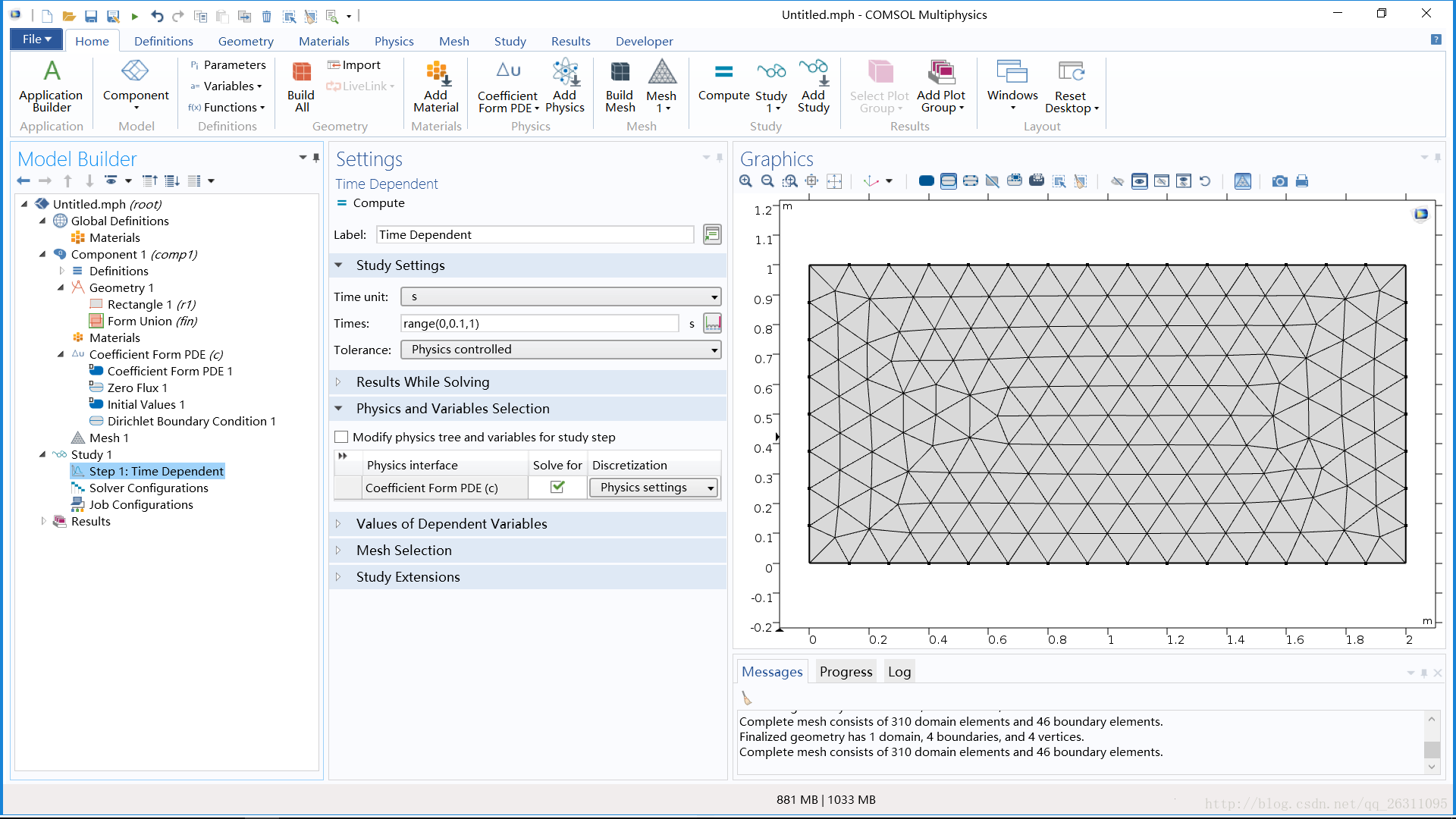
Task: Click Model Builder back arrow icon
Action: 24,180
